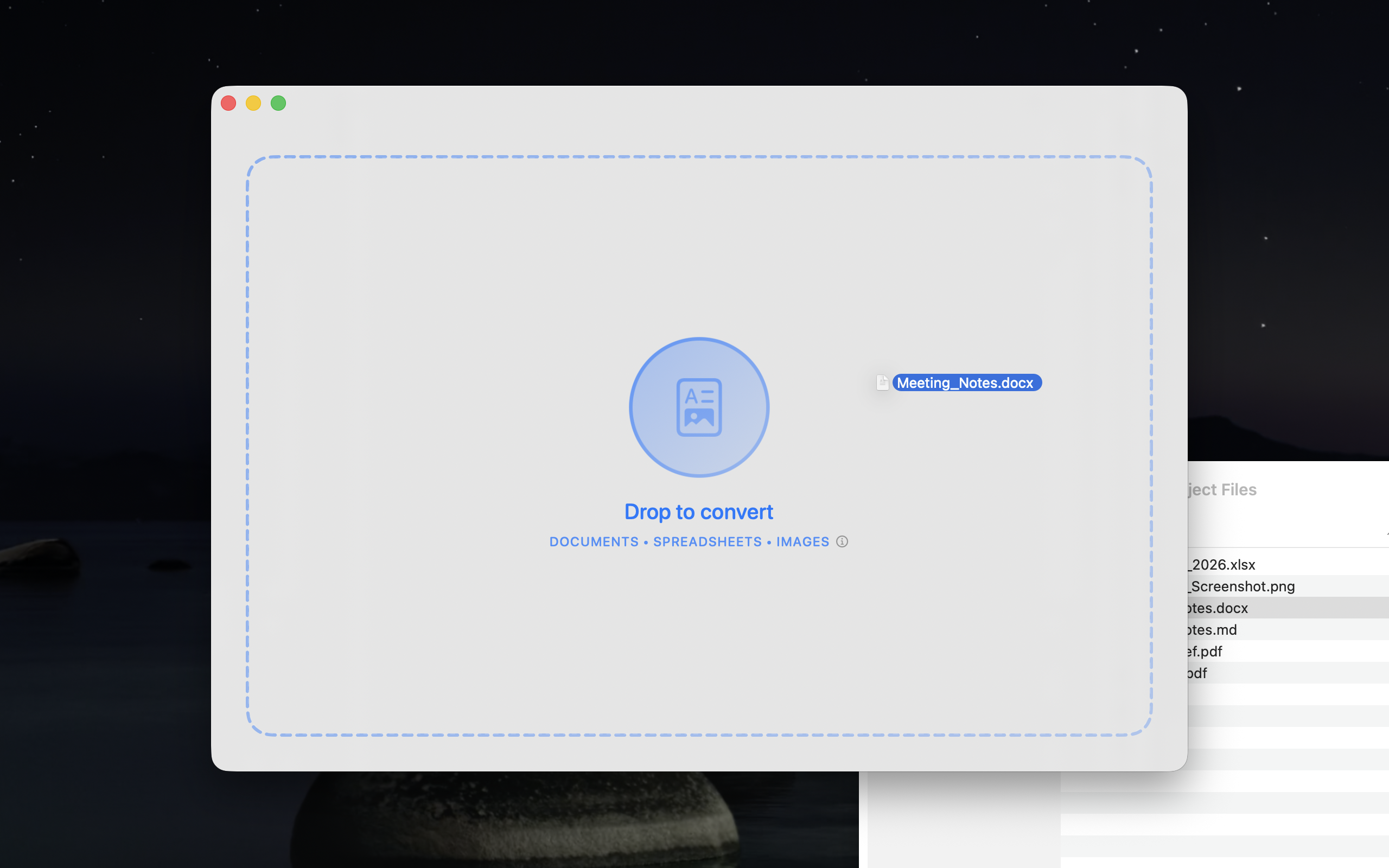
Task: Open the DOCUMENTS formats link
Action: [x=594, y=541]
